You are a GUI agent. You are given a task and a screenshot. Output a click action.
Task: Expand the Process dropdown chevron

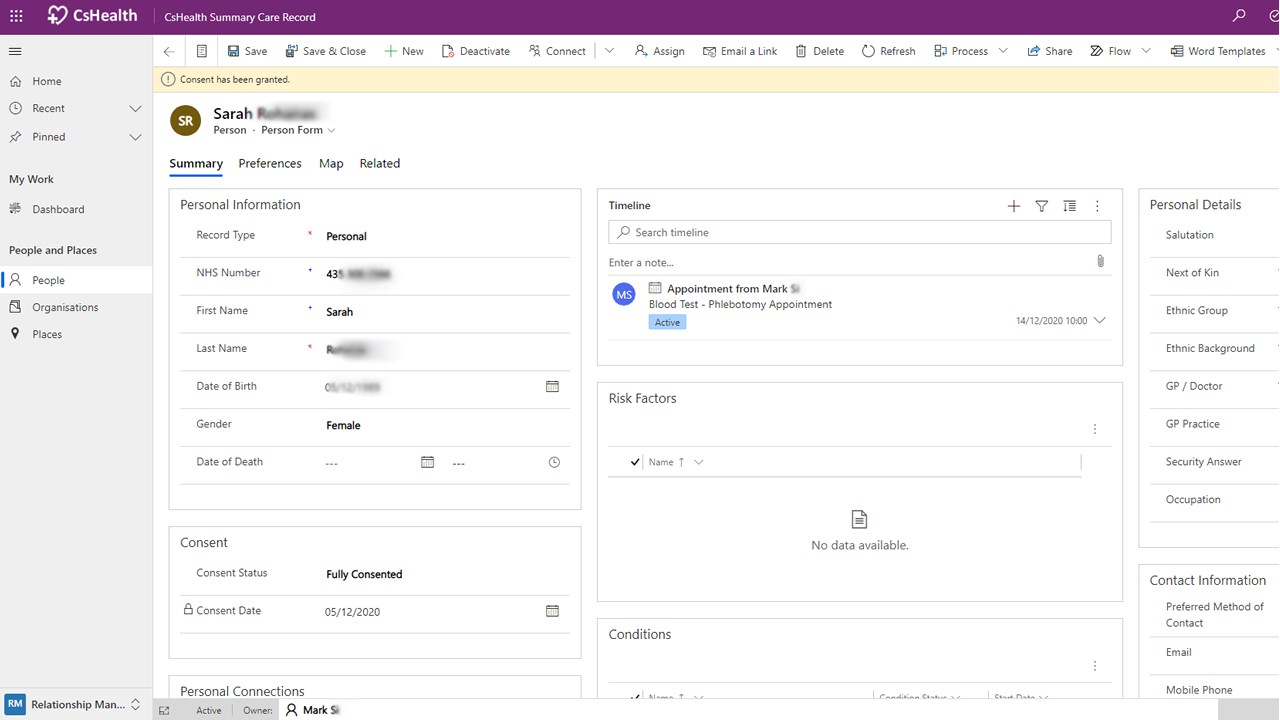pos(1003,51)
